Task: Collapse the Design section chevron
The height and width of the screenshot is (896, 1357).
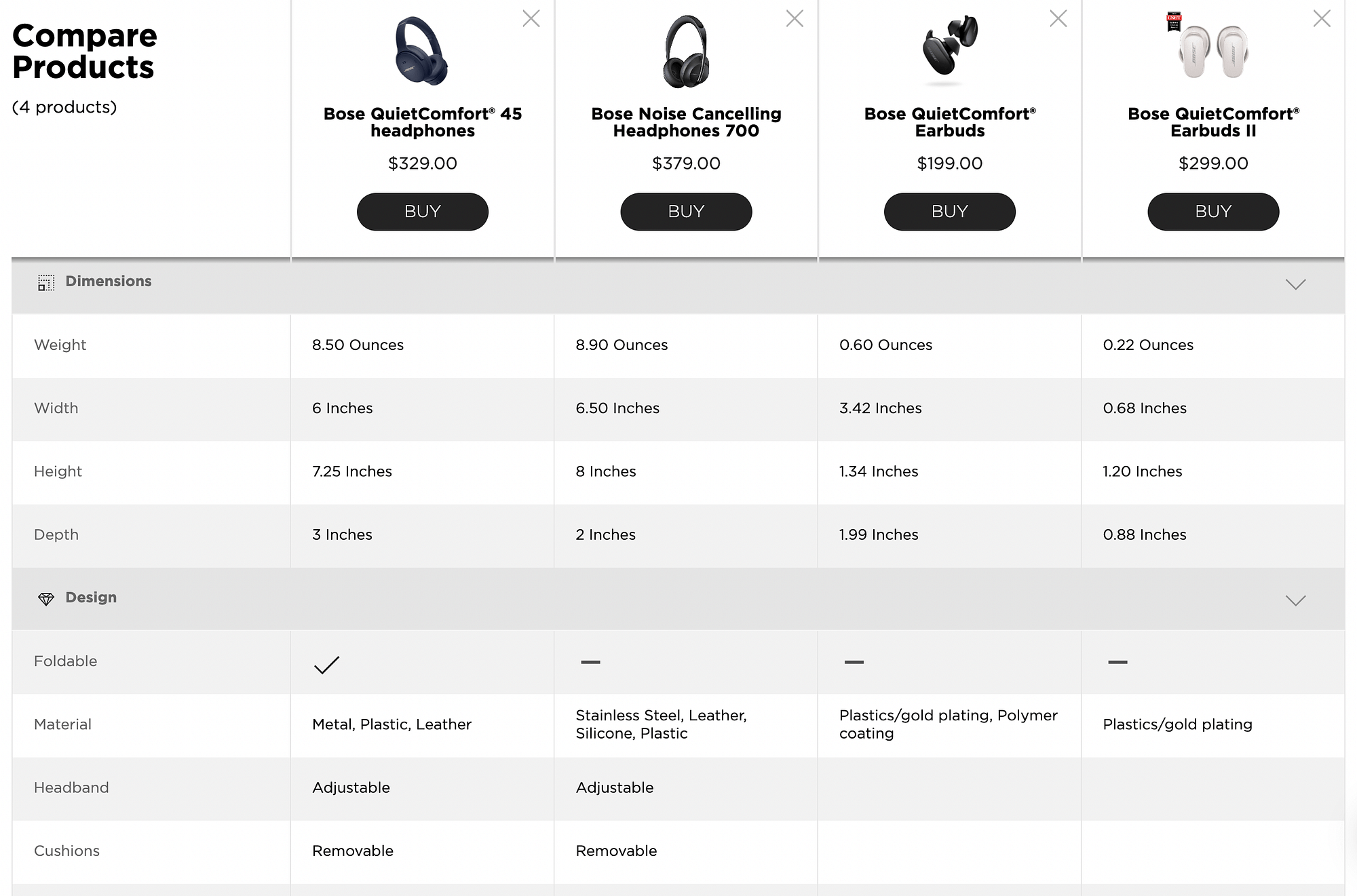Action: 1295,600
